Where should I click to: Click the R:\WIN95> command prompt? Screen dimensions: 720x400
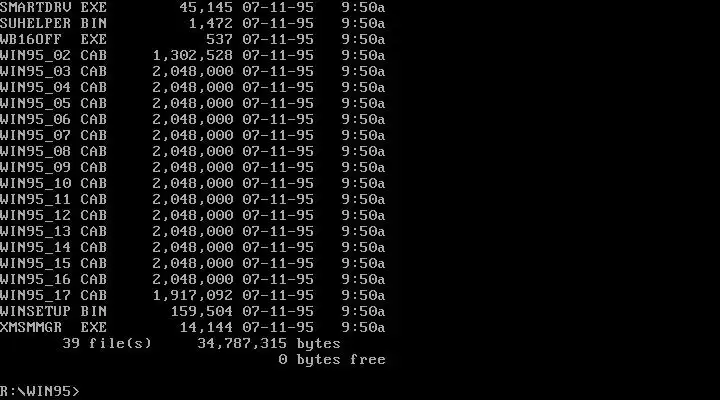point(40,391)
